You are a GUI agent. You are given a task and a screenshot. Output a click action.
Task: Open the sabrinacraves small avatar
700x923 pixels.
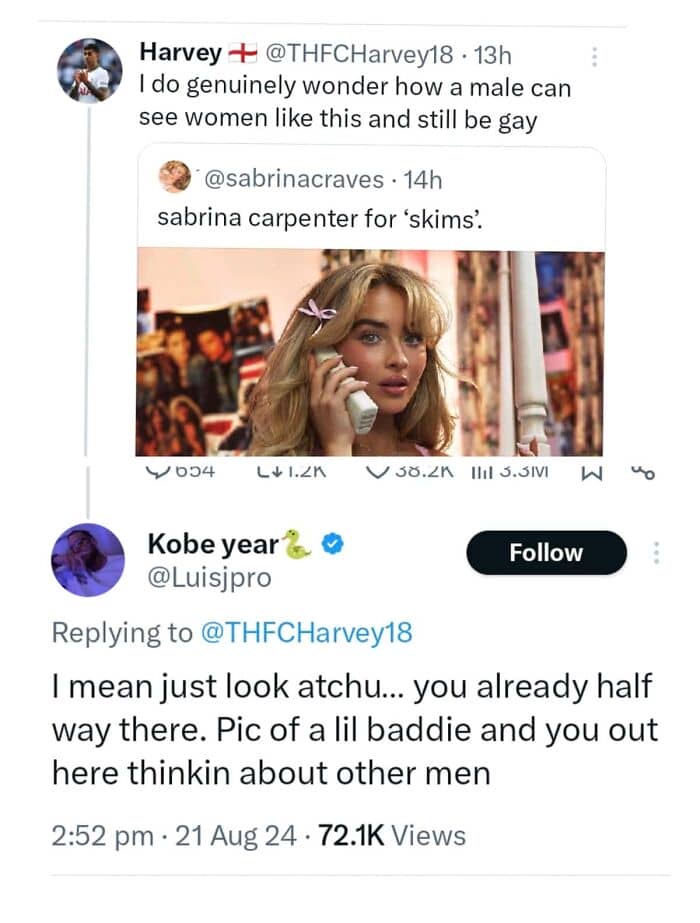point(175,177)
